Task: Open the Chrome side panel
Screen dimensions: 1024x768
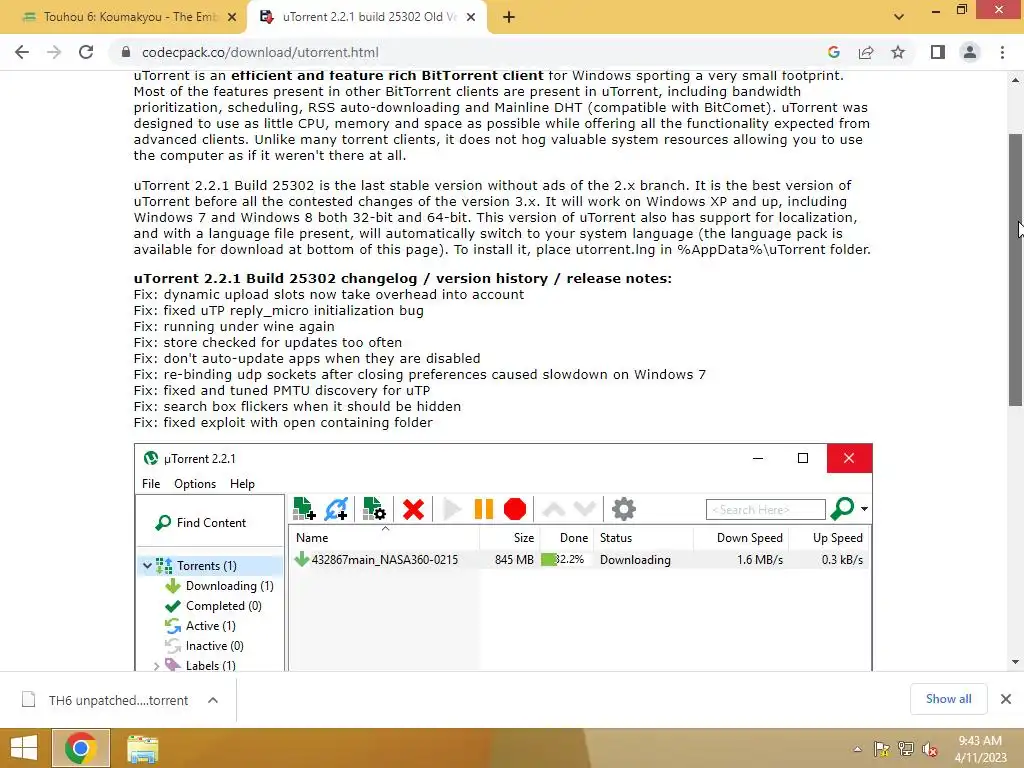Action: click(938, 52)
